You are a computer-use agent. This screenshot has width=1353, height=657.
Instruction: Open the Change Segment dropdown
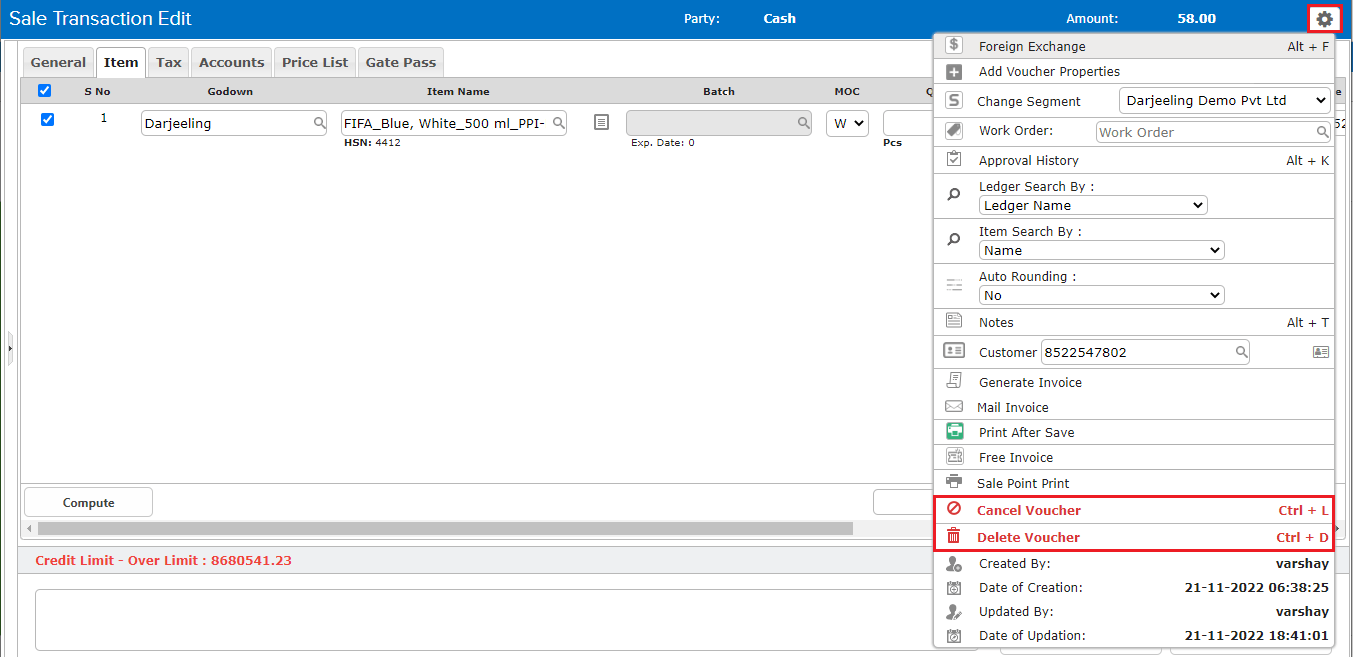[1225, 100]
